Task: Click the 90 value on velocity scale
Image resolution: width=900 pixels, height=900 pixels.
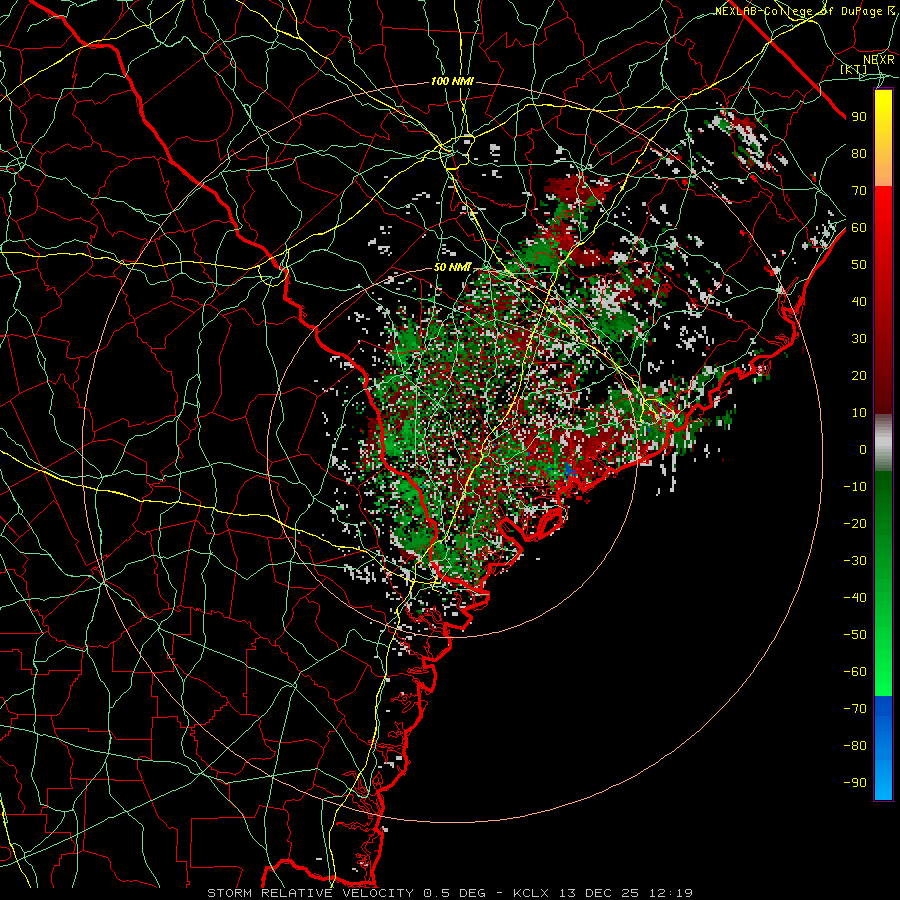Action: pyautogui.click(x=859, y=117)
